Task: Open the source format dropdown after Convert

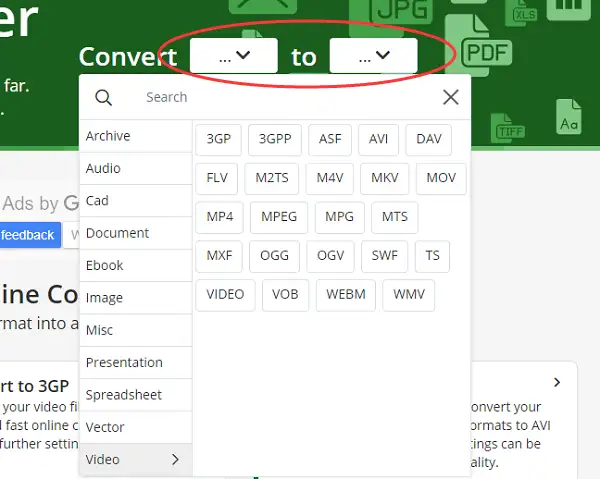Action: point(234,55)
